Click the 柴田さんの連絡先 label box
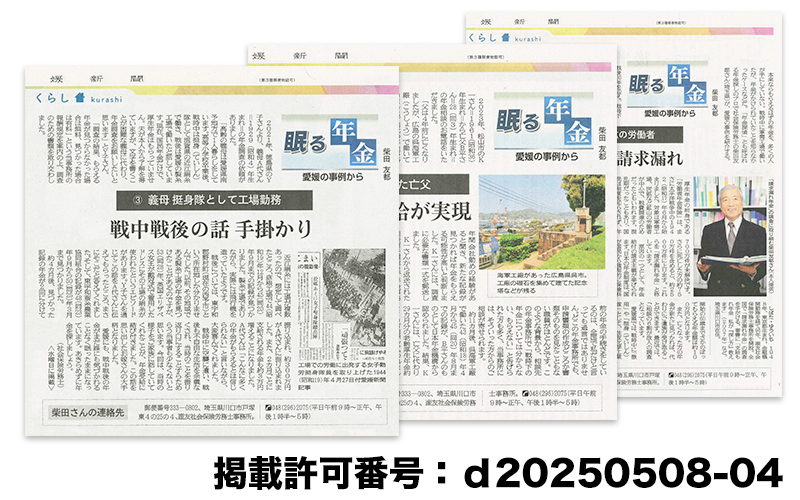The image size is (800, 500). tap(88, 412)
